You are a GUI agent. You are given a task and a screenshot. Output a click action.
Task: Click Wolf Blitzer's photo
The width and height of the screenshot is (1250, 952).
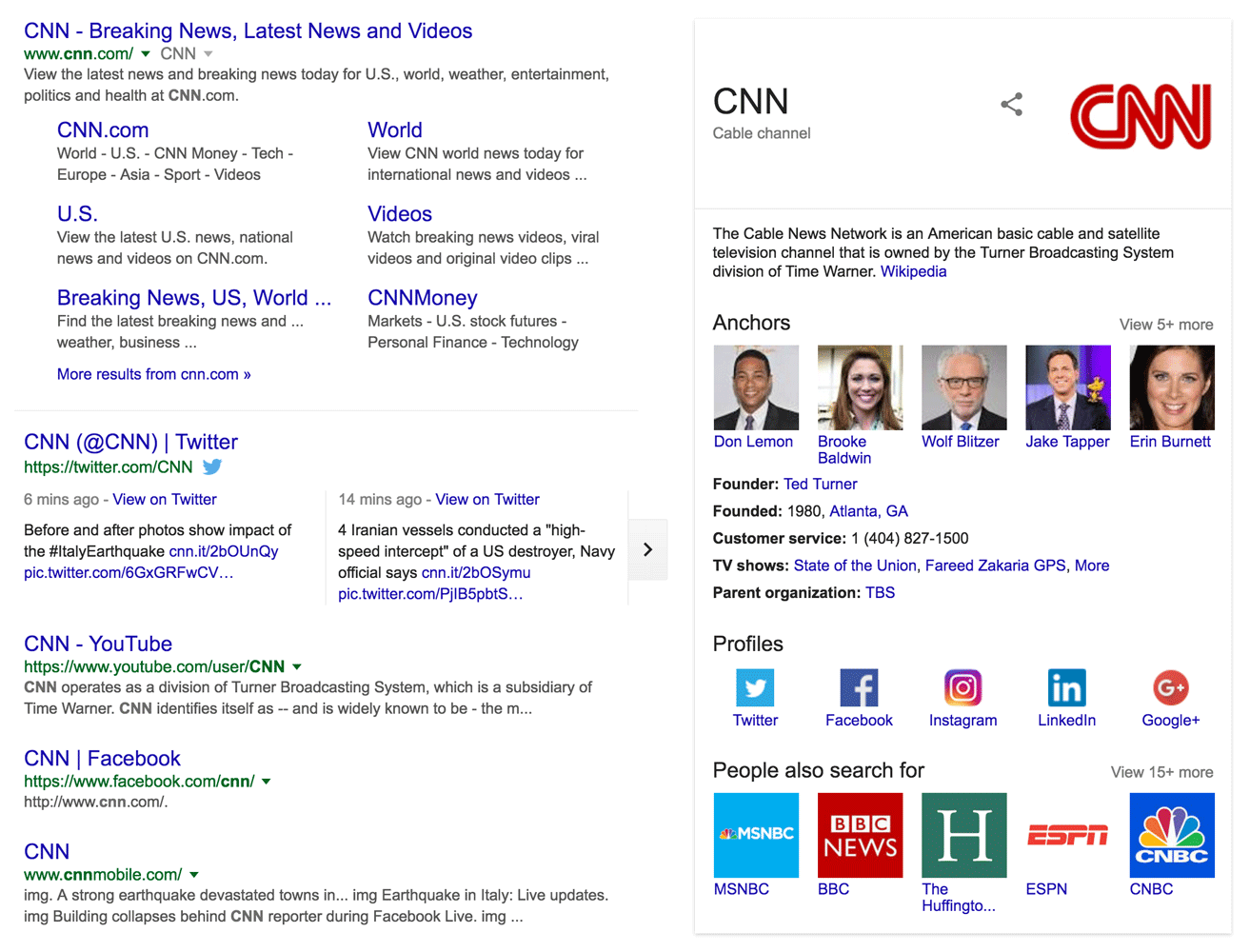pyautogui.click(x=964, y=387)
